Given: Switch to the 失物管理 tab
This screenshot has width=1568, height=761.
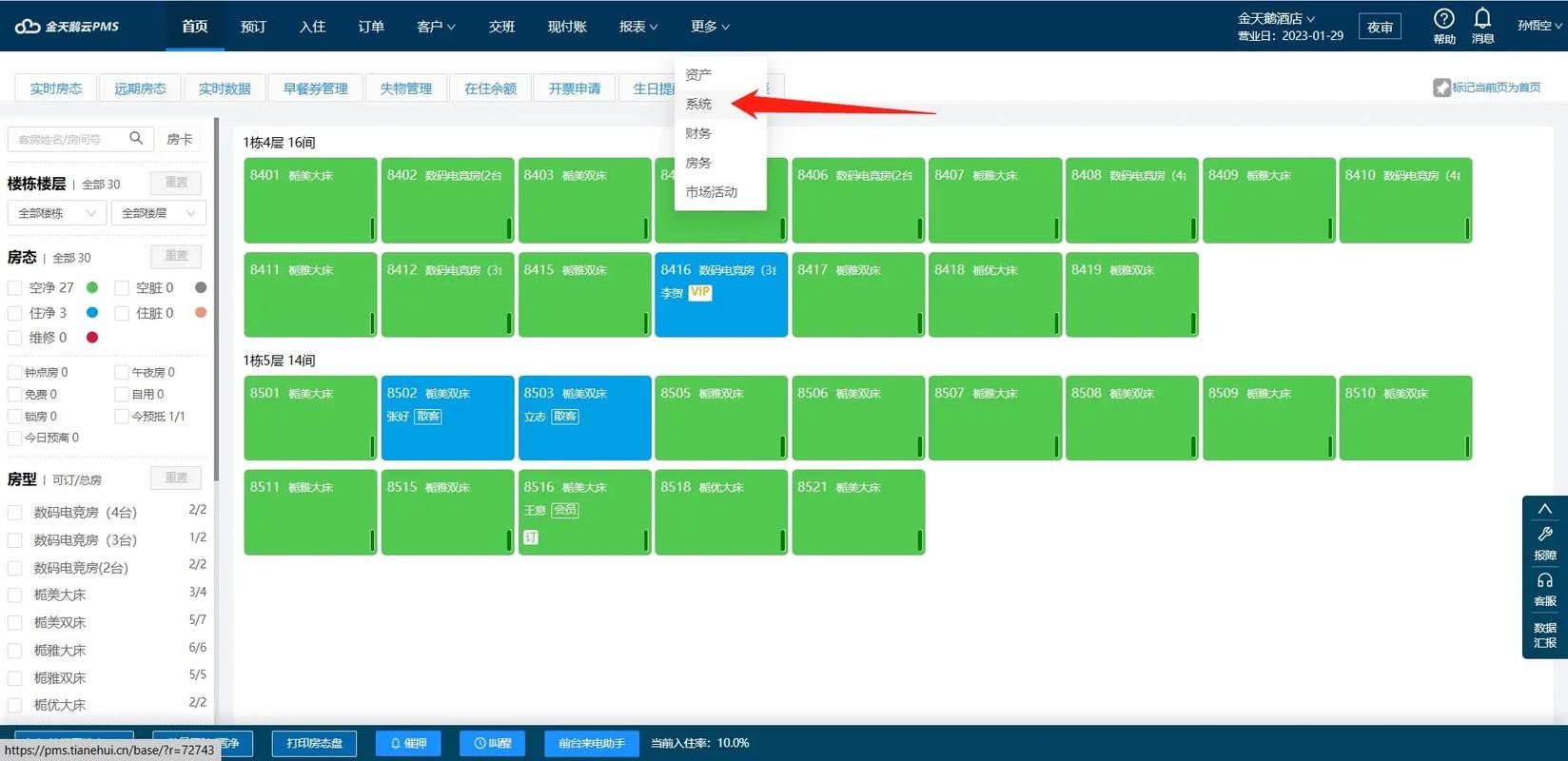Looking at the screenshot, I should coord(406,88).
